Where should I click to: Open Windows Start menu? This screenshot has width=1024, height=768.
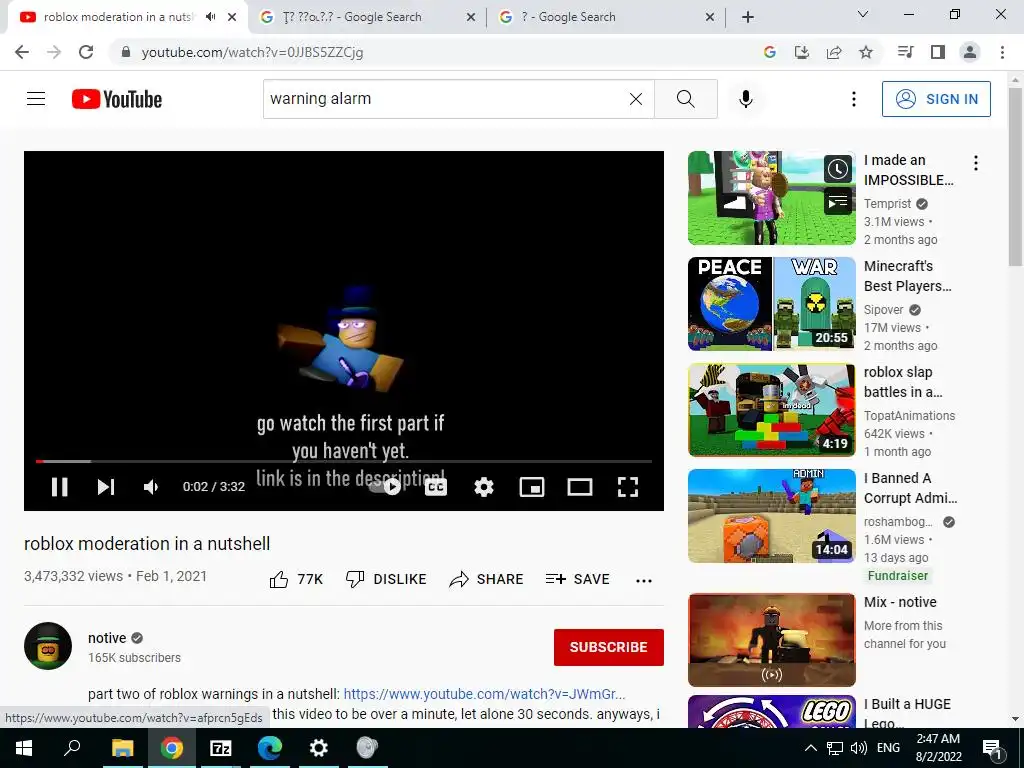tap(23, 748)
